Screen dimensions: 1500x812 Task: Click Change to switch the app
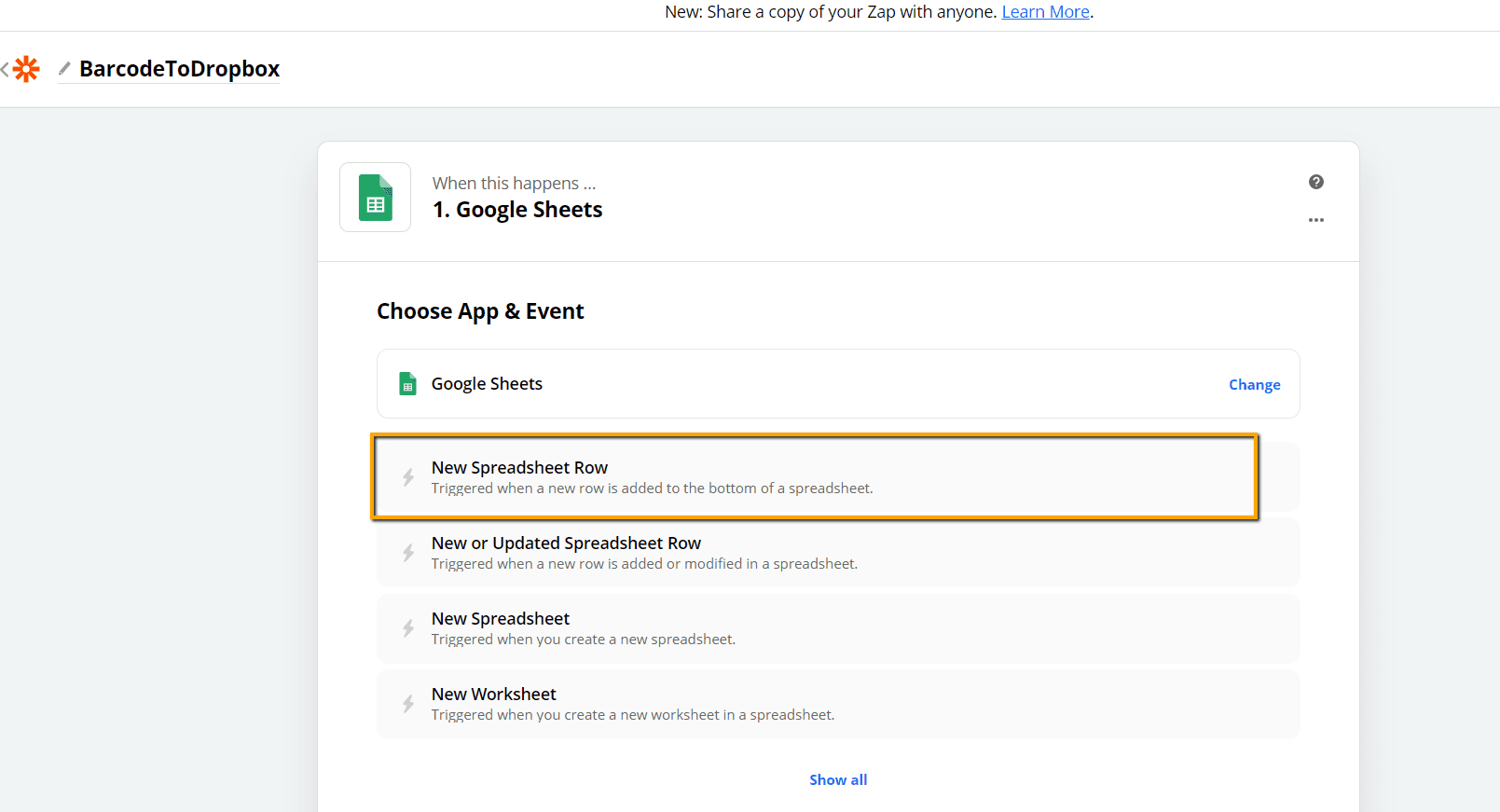pyautogui.click(x=1254, y=385)
